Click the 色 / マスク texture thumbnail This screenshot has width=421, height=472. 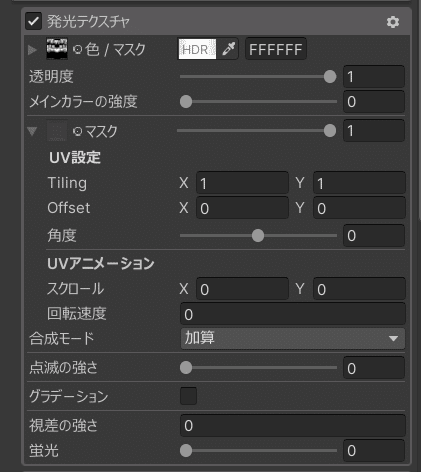pos(57,49)
